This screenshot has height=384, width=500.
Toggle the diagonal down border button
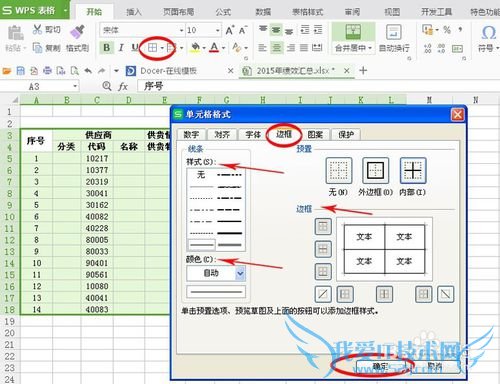tap(446, 294)
